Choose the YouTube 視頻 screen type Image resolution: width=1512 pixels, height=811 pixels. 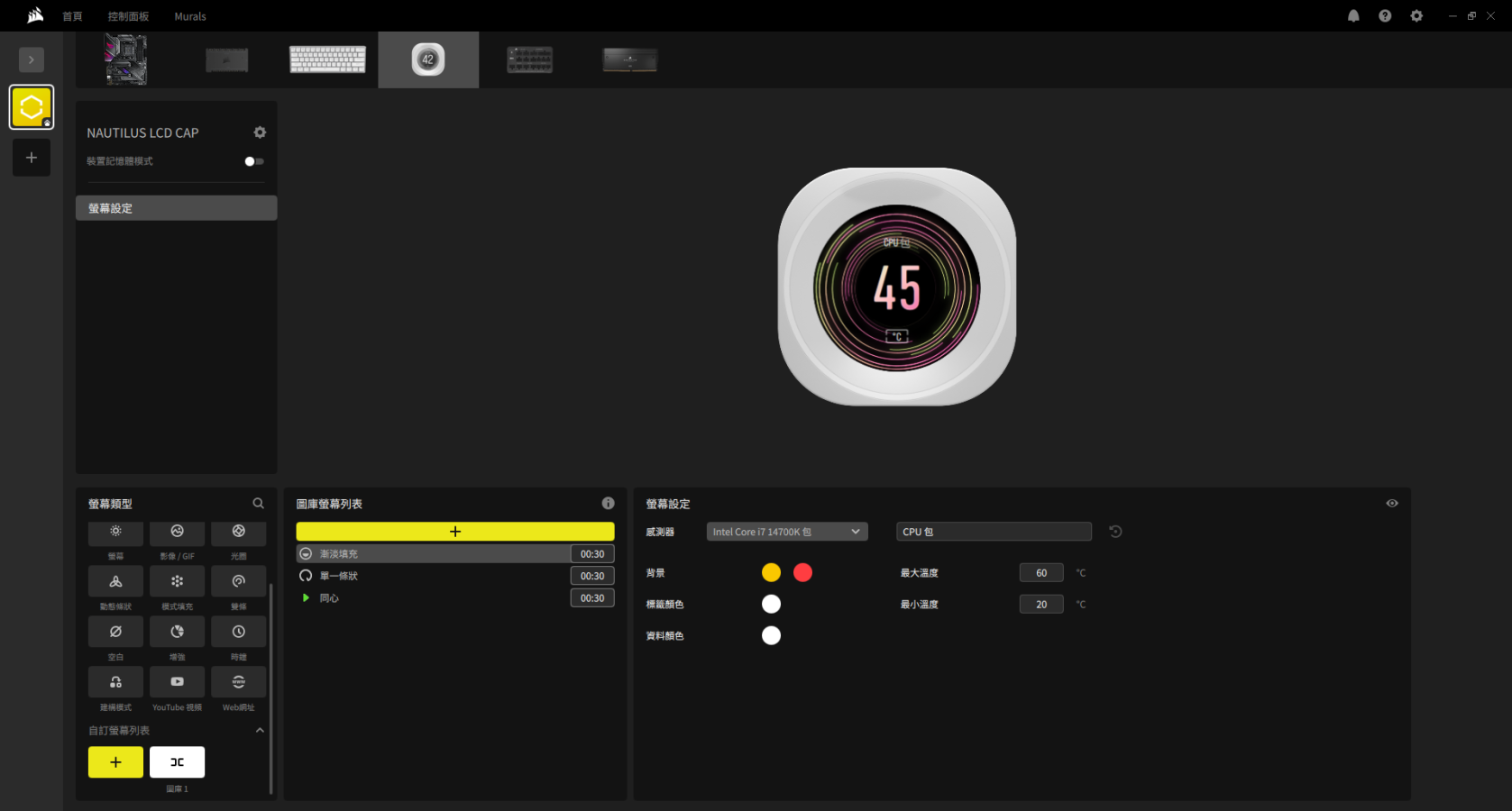[177, 682]
